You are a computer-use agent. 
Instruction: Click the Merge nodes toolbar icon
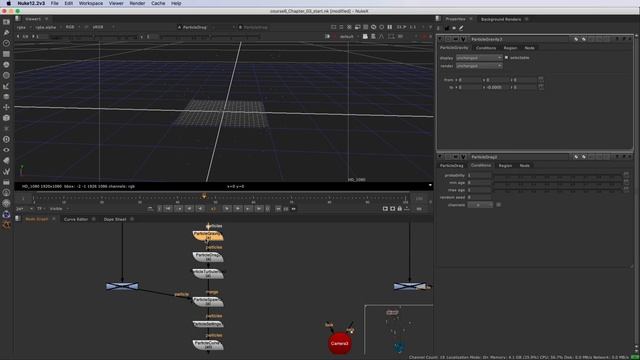tap(6, 96)
